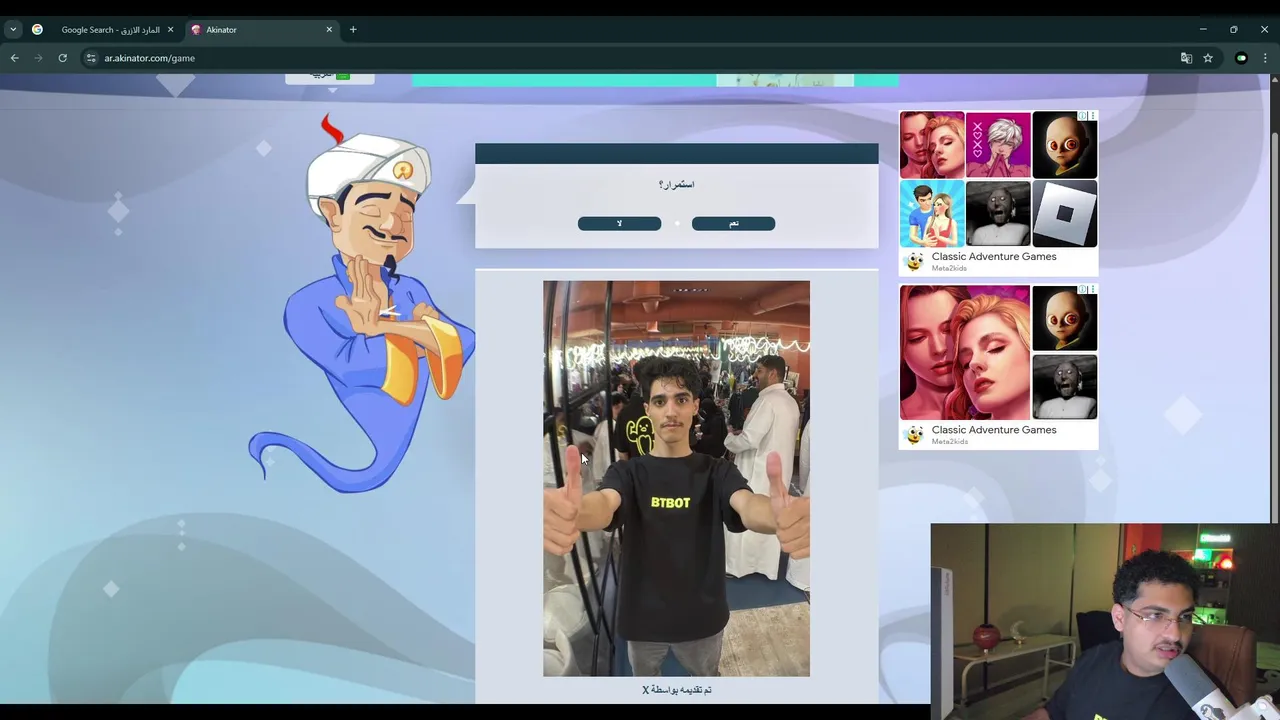The width and height of the screenshot is (1280, 720).
Task: Open ad options dots on top ad
Action: click(x=1092, y=116)
